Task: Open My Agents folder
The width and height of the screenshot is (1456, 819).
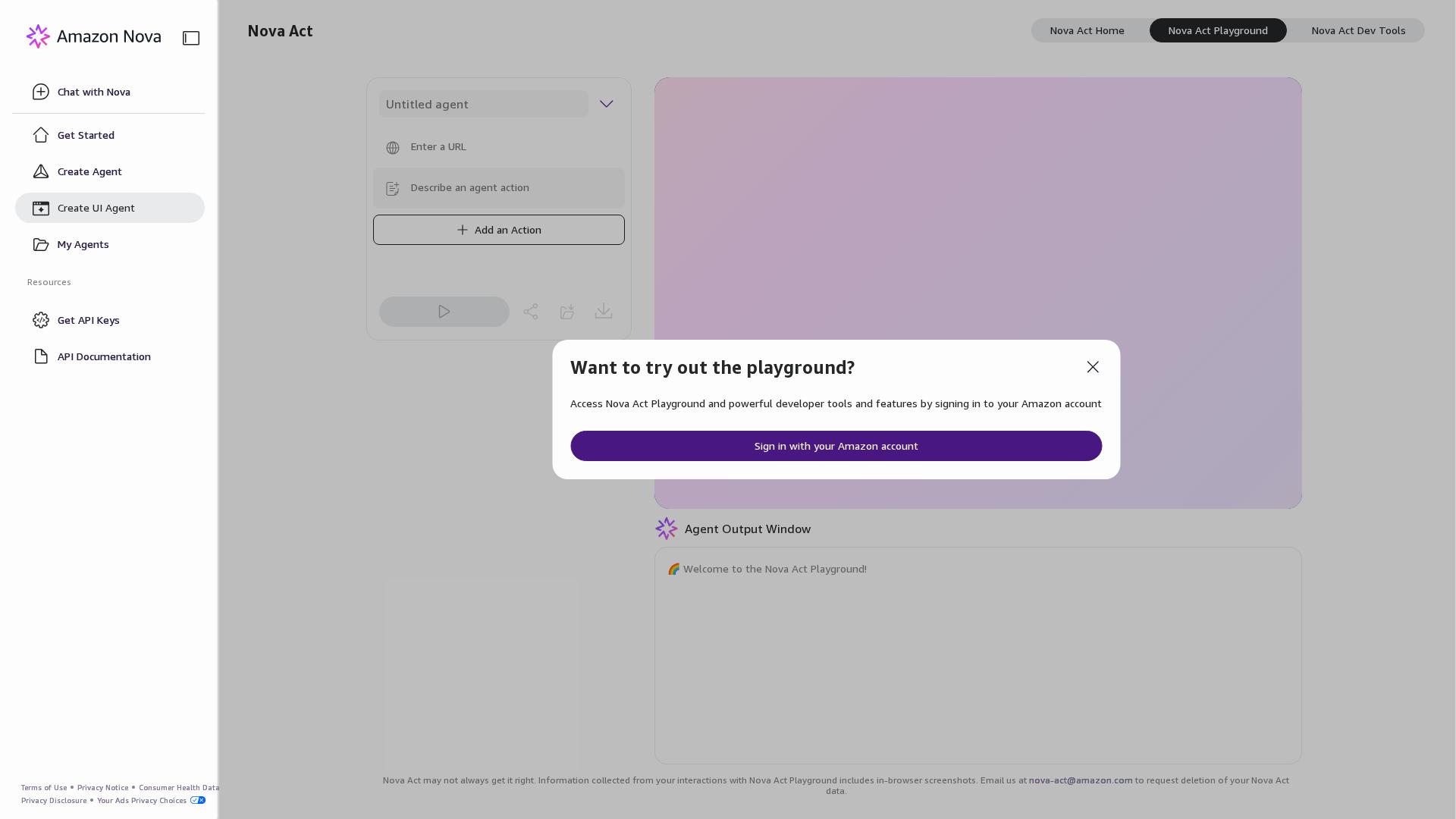Action: coord(83,244)
